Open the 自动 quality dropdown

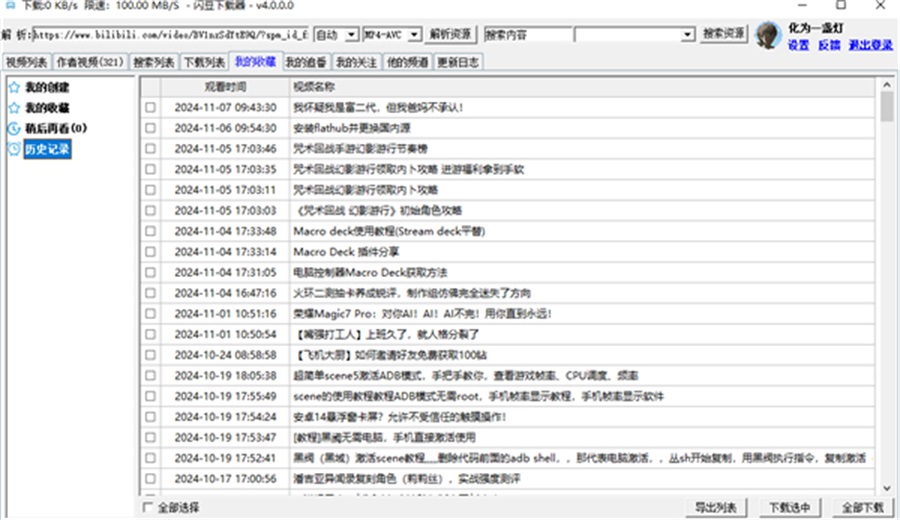352,35
